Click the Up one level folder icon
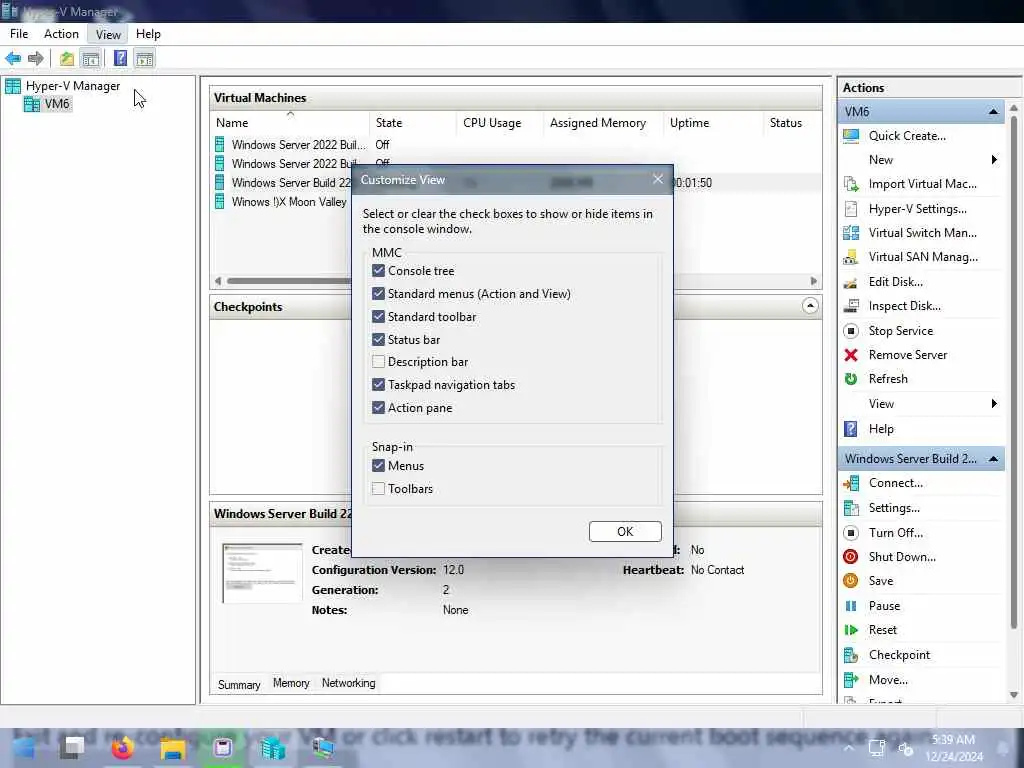Viewport: 1024px width, 768px height. click(x=67, y=59)
